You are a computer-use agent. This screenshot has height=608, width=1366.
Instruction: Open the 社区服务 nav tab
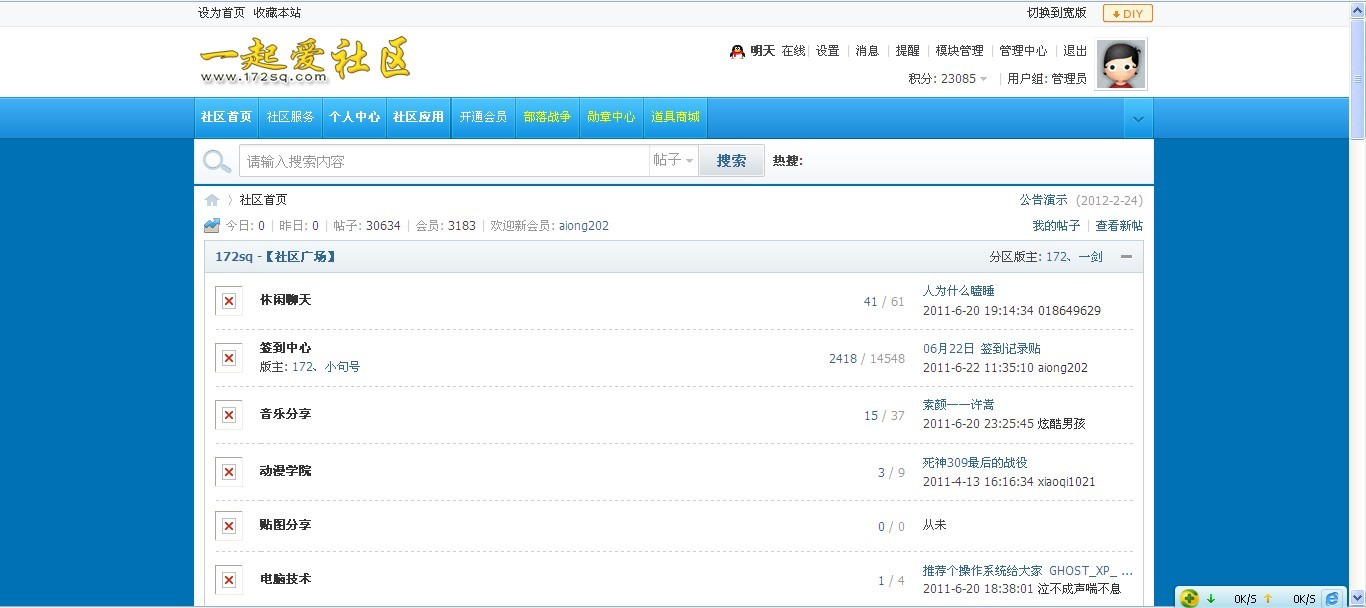point(290,118)
